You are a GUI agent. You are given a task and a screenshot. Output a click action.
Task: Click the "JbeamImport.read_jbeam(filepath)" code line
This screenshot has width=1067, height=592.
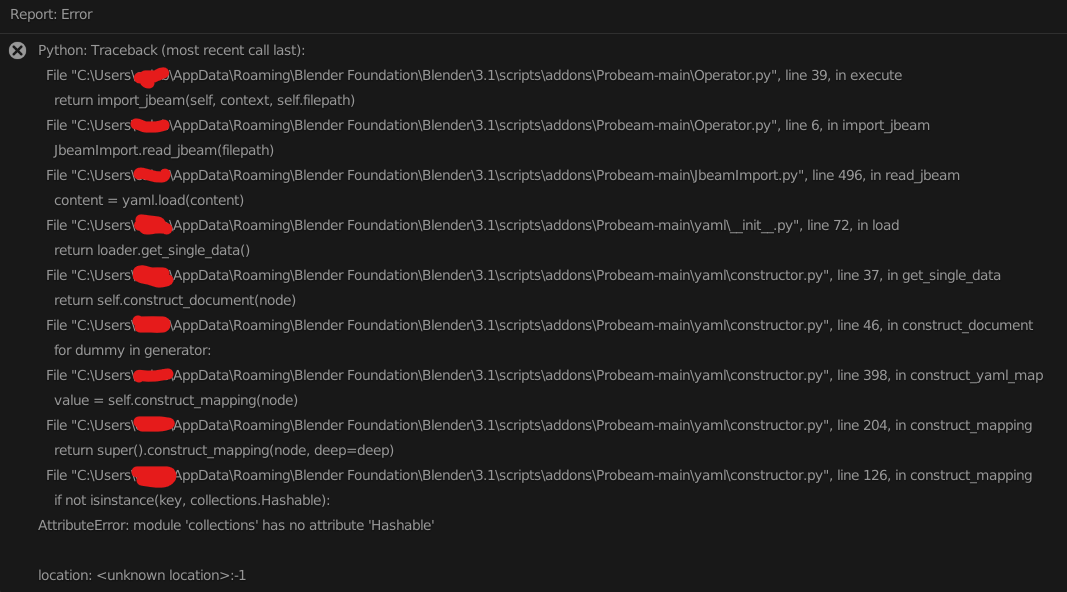point(164,150)
